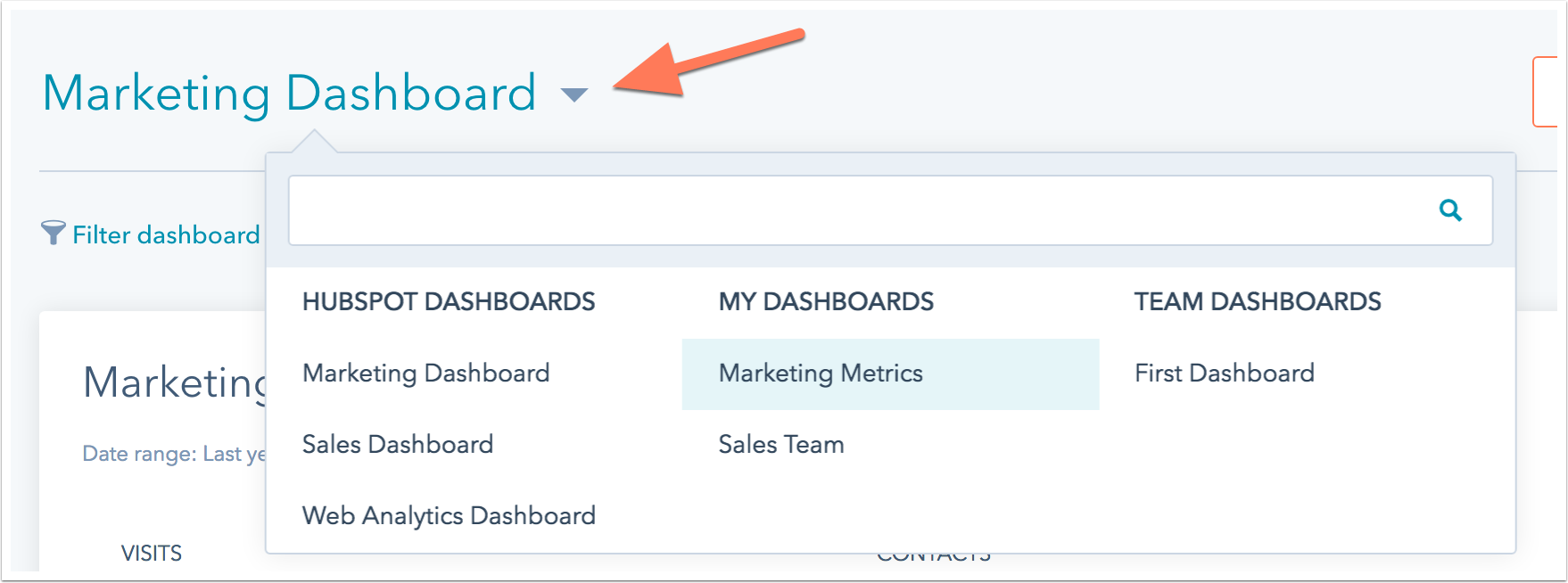Screen dimensions: 1568x583
Task: Click the orange outlined button at right edge
Action: click(x=1545, y=92)
